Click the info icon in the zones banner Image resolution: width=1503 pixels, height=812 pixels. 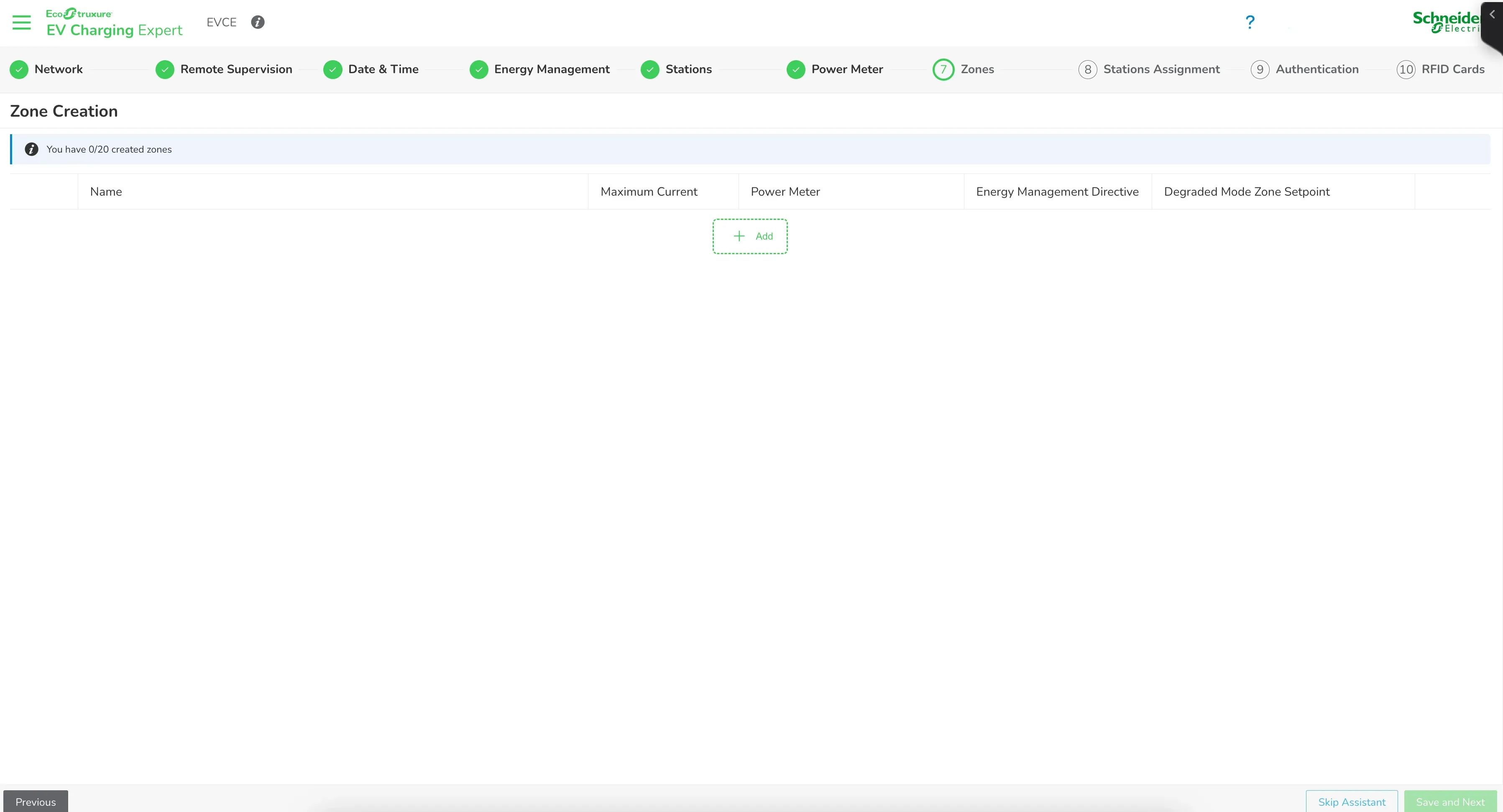pos(31,149)
